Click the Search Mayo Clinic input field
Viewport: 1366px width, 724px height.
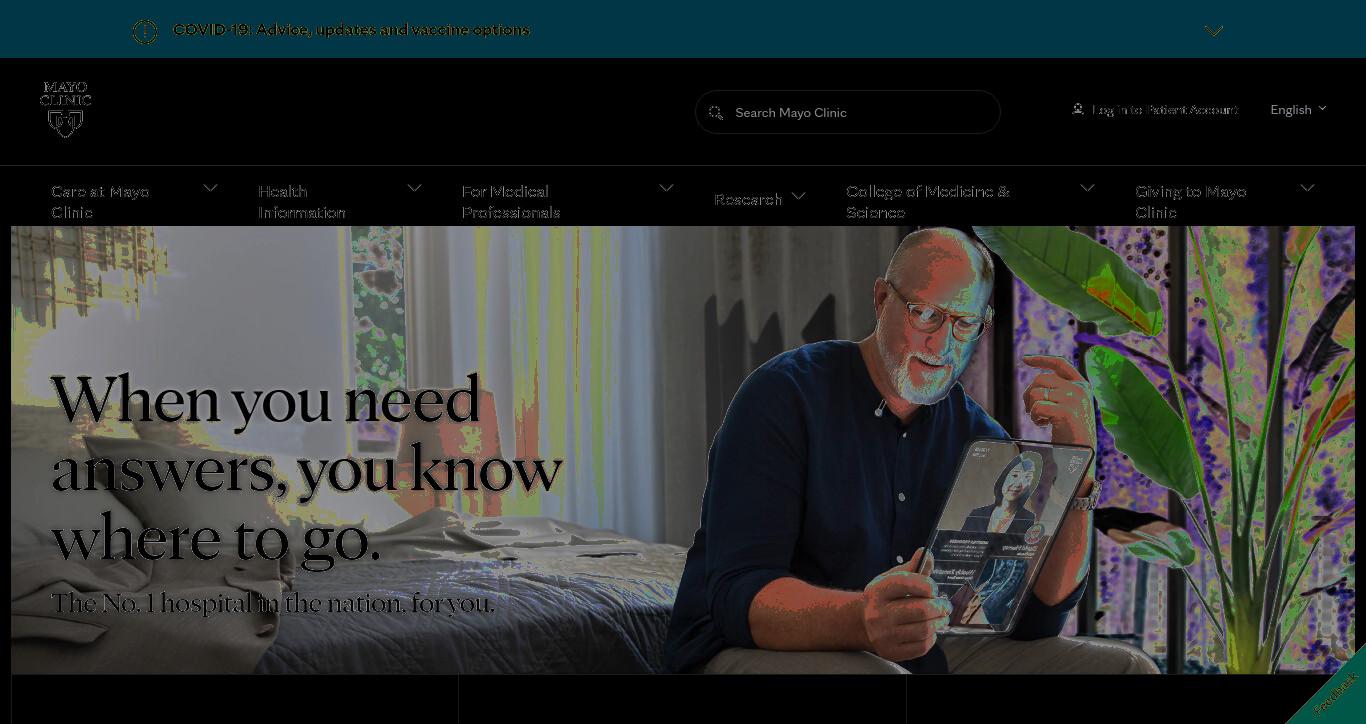(x=848, y=112)
